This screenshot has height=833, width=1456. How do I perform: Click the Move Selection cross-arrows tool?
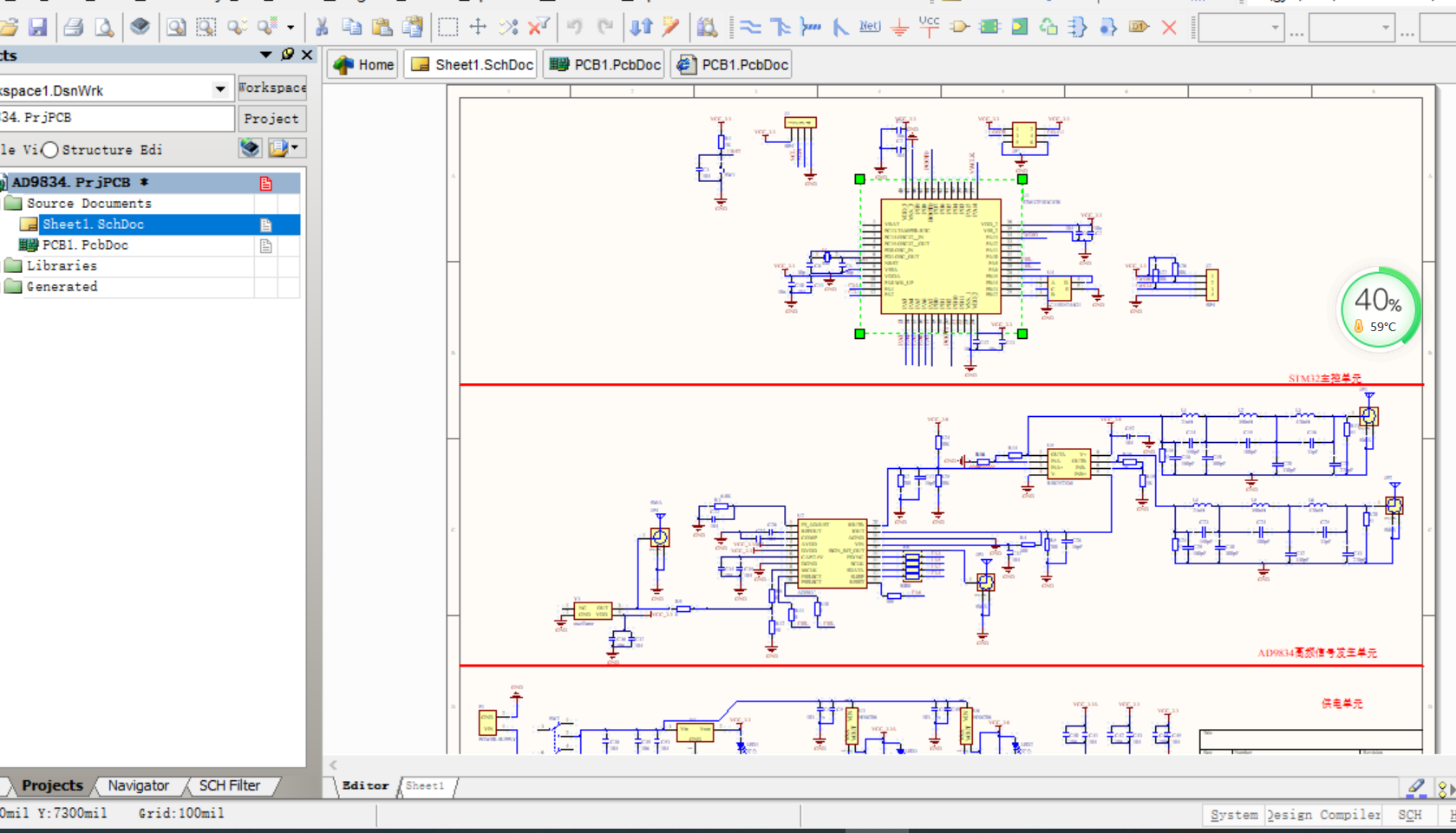[478, 27]
